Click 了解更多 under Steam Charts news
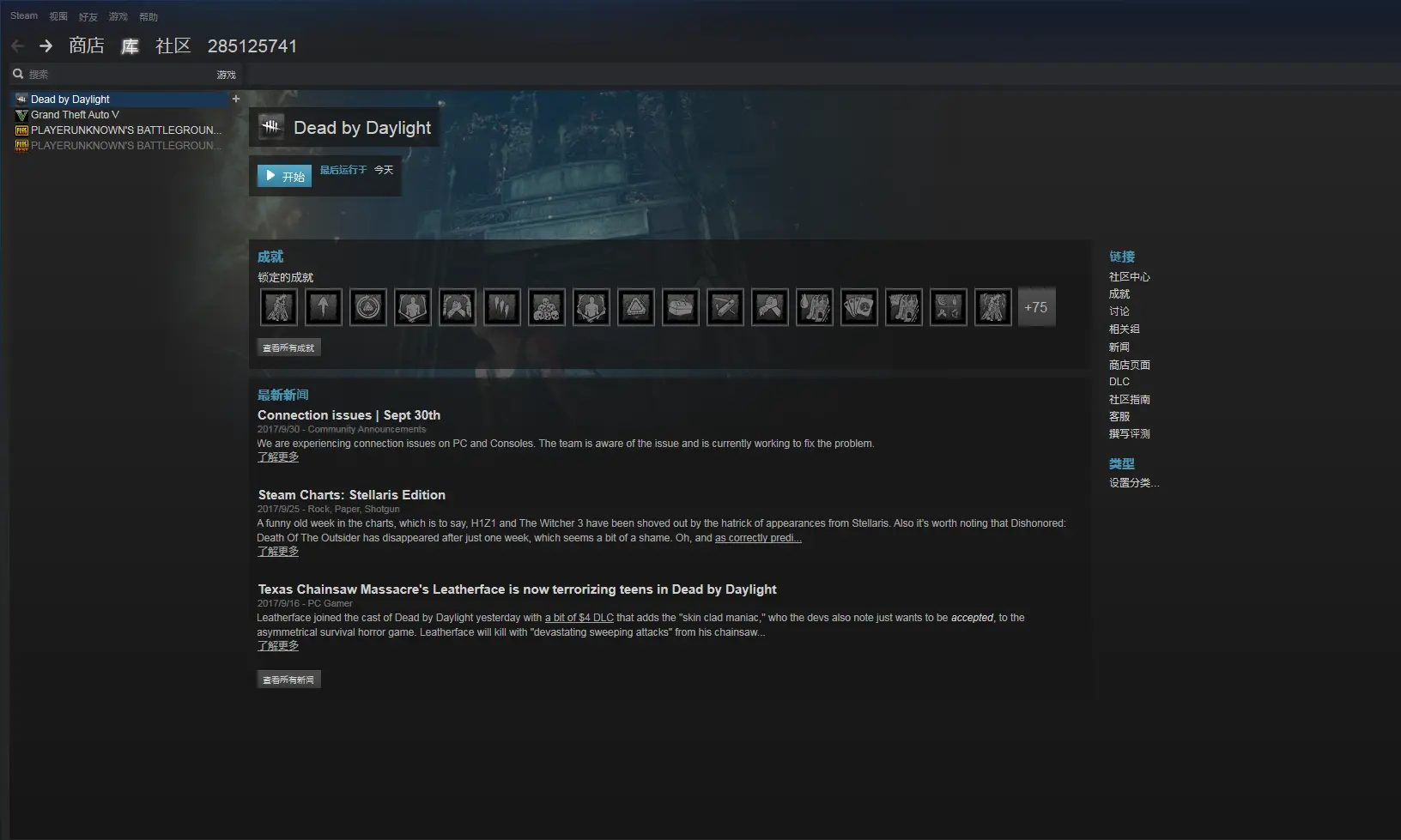 [278, 552]
